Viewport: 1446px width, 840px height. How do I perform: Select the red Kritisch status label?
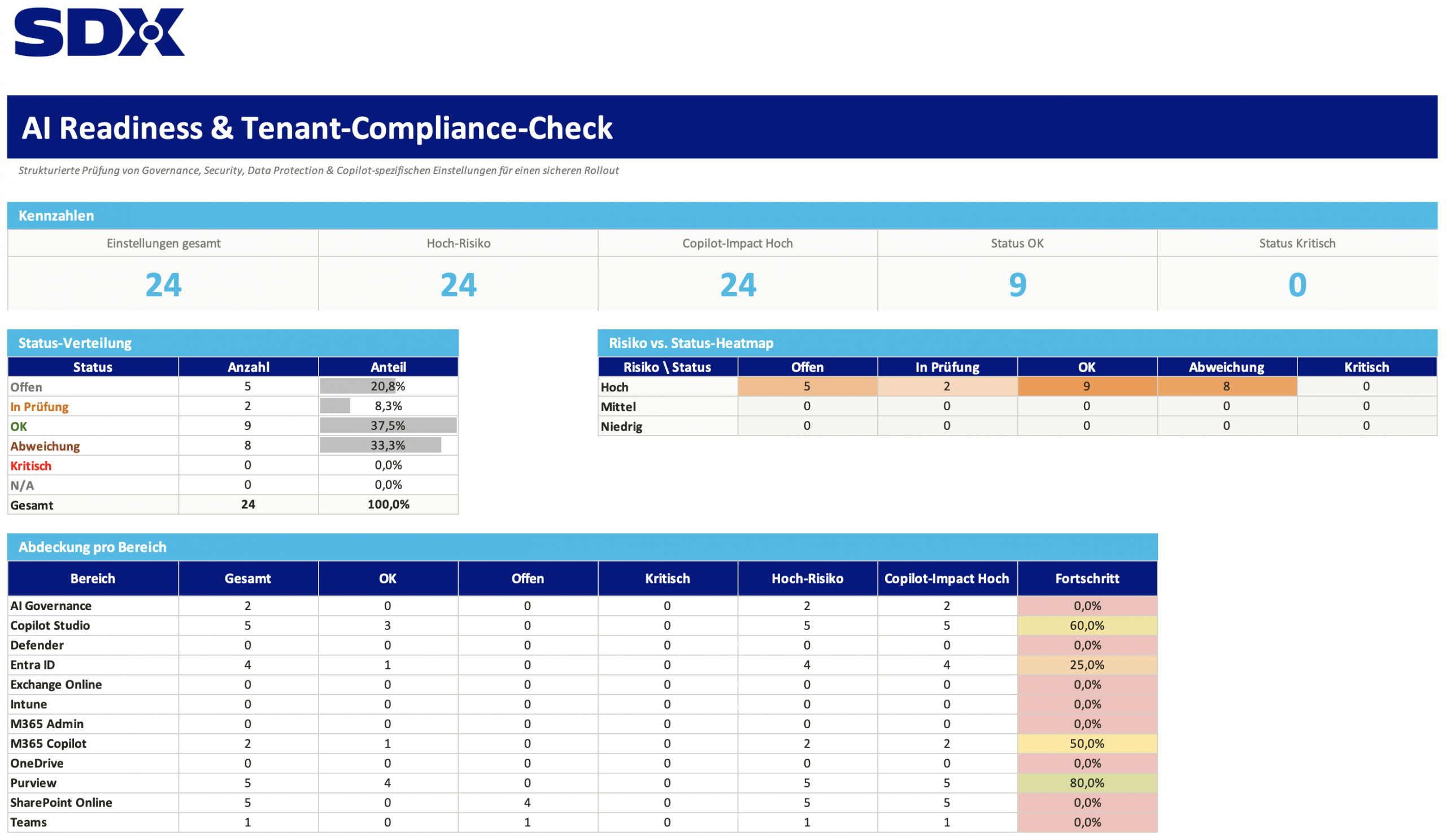[31, 466]
